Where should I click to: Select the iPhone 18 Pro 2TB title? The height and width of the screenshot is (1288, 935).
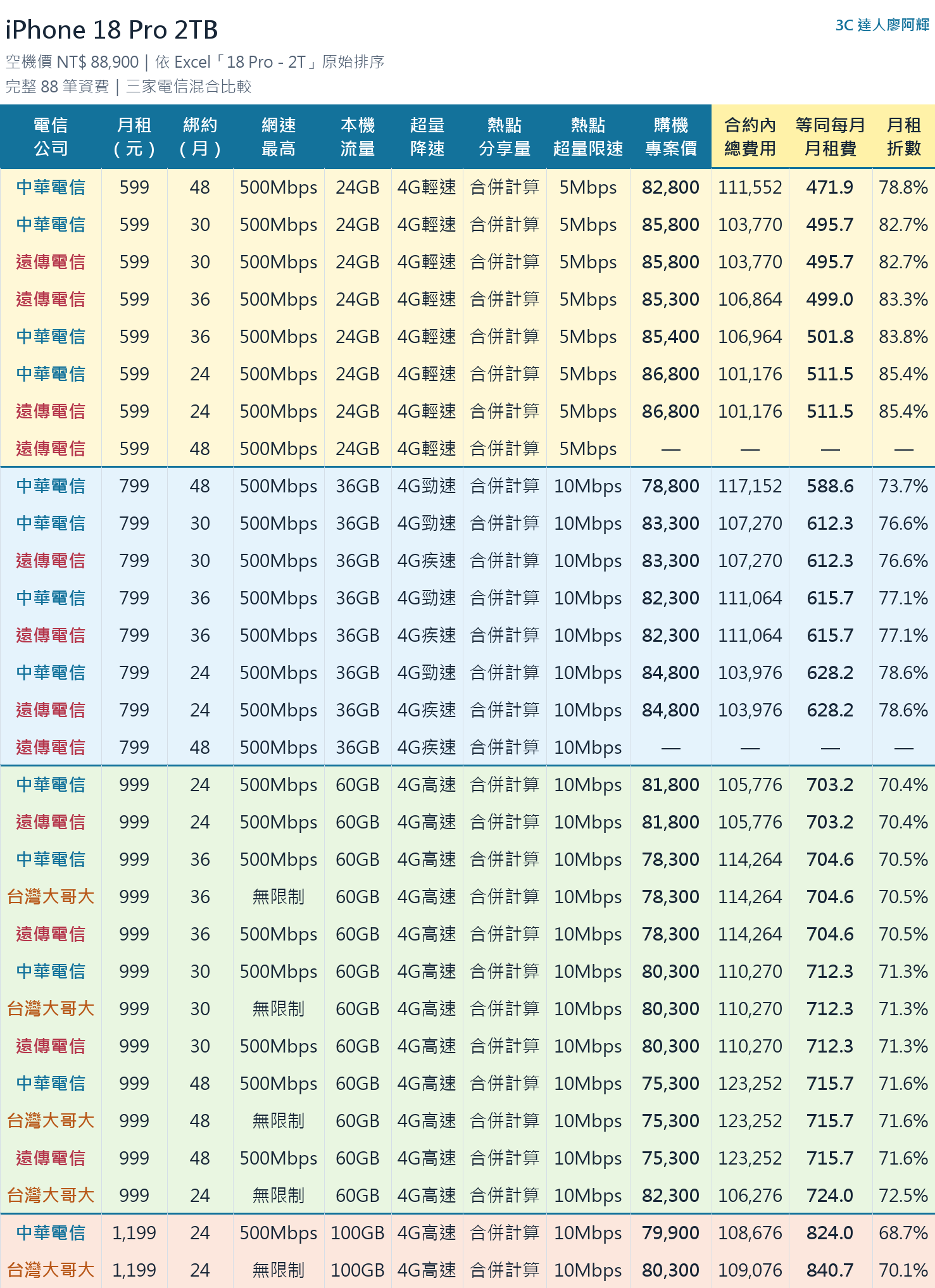pyautogui.click(x=112, y=30)
